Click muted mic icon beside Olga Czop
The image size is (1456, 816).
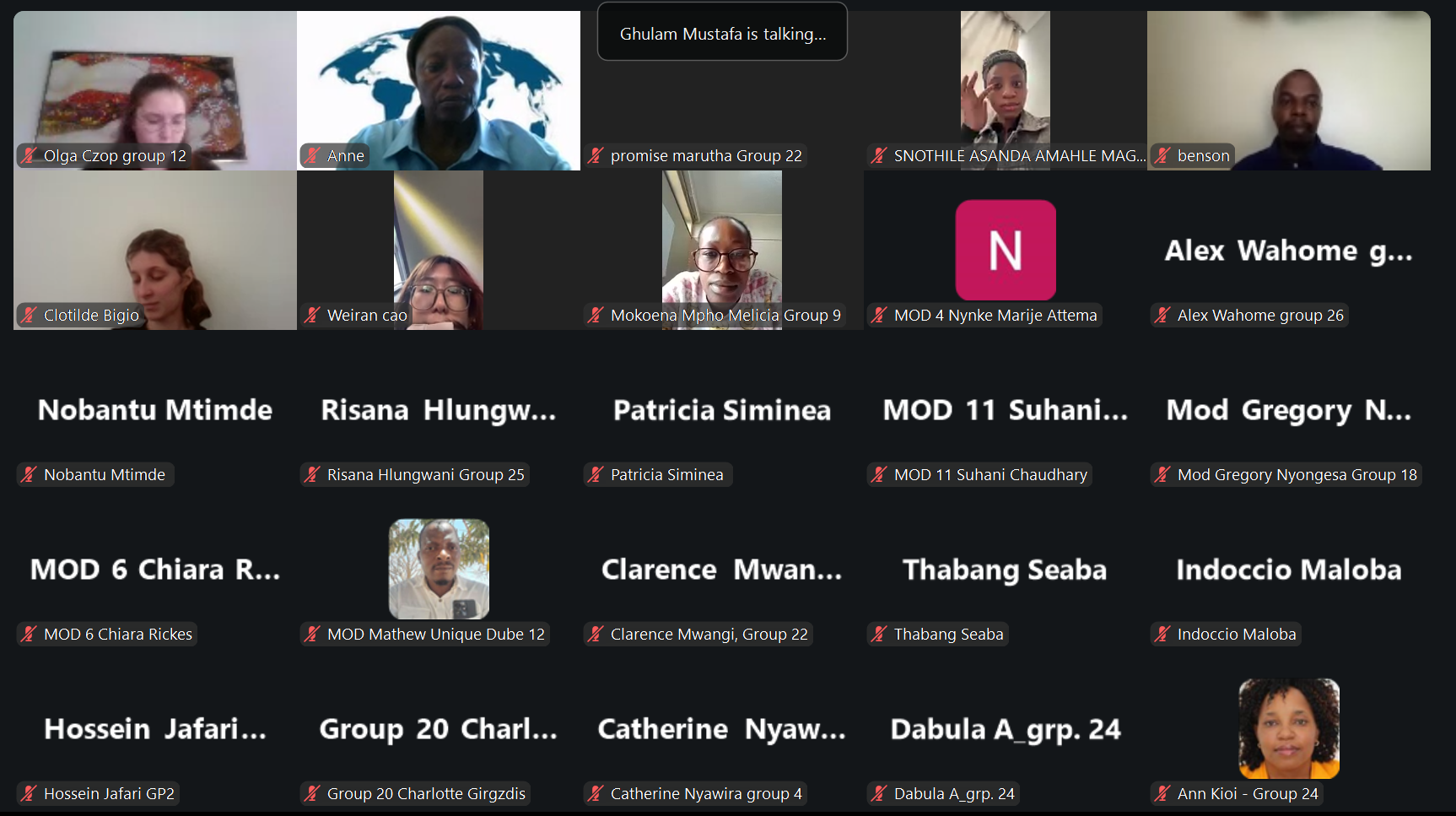point(30,155)
